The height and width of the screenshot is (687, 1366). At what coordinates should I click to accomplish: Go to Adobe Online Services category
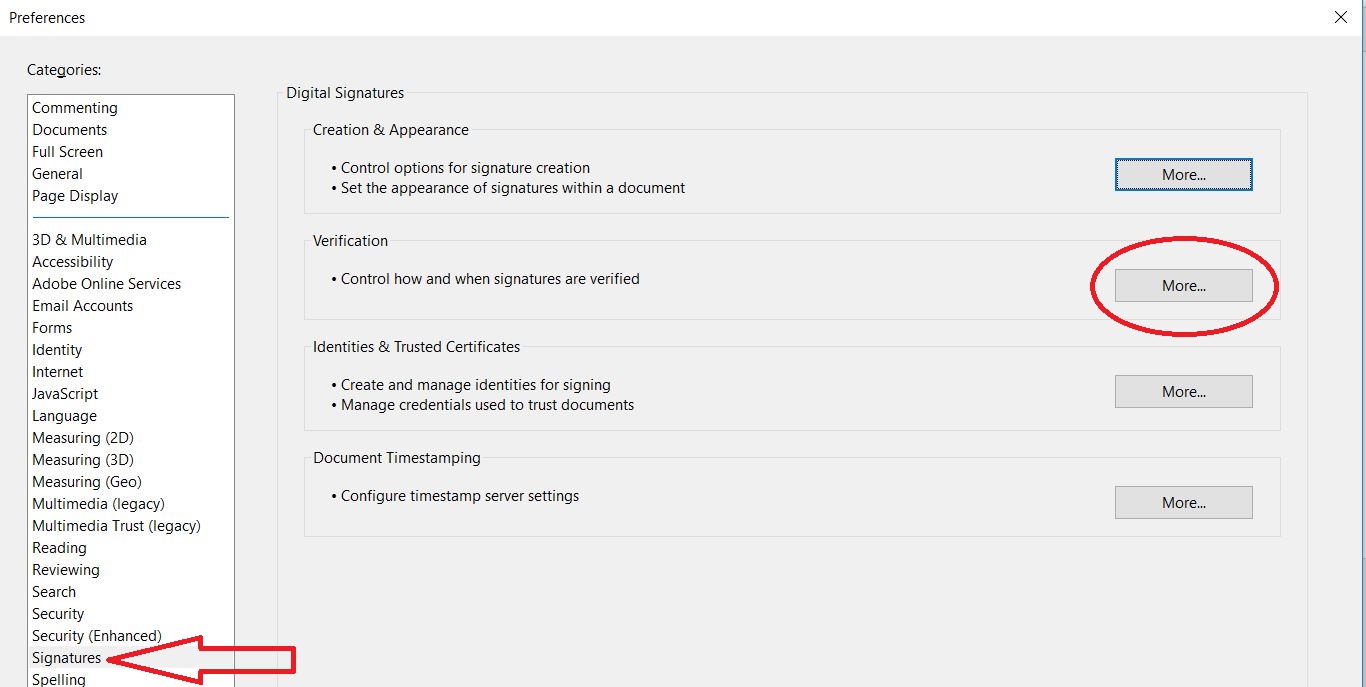coord(107,284)
